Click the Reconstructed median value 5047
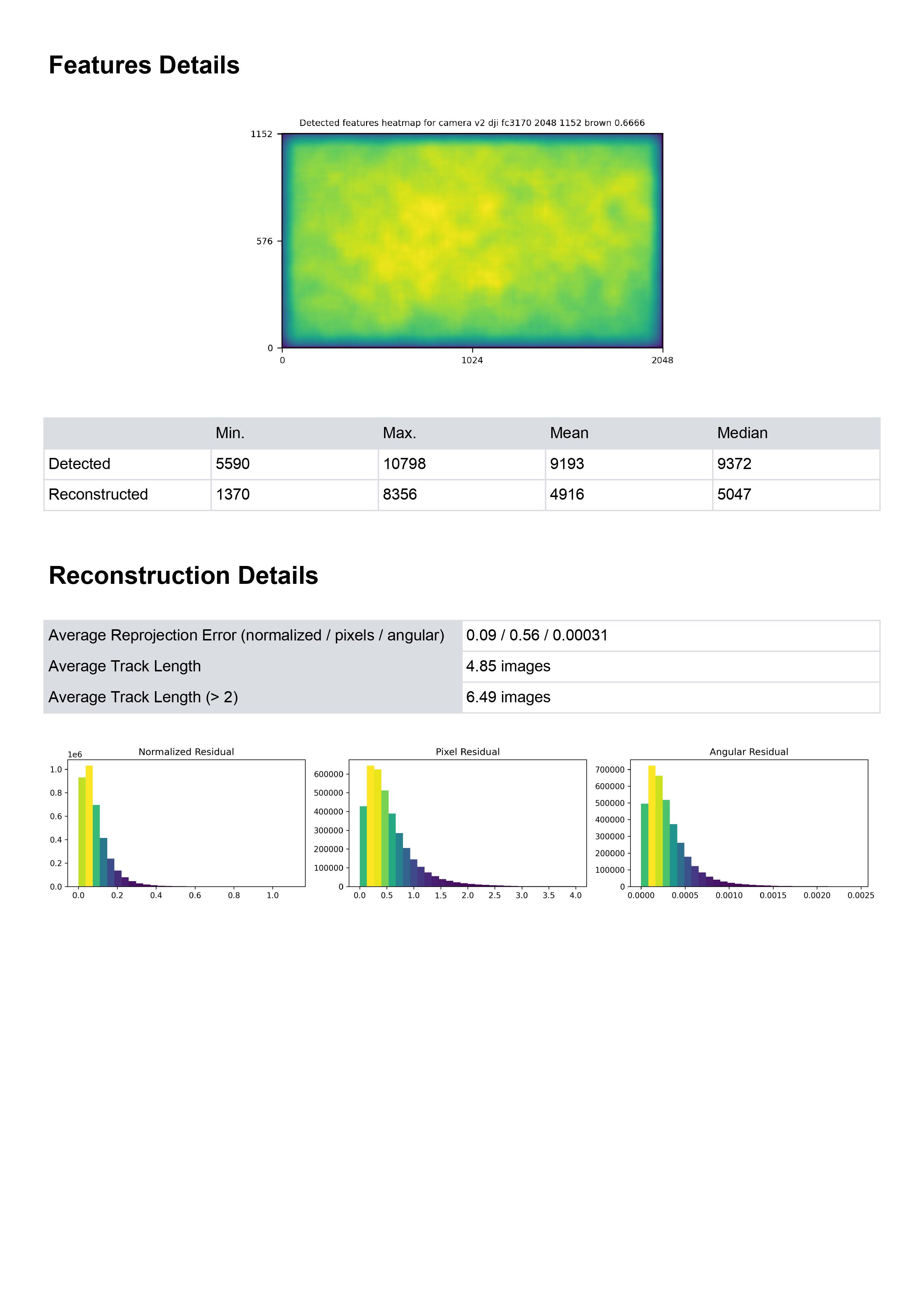The height and width of the screenshot is (1307, 924). (x=734, y=494)
